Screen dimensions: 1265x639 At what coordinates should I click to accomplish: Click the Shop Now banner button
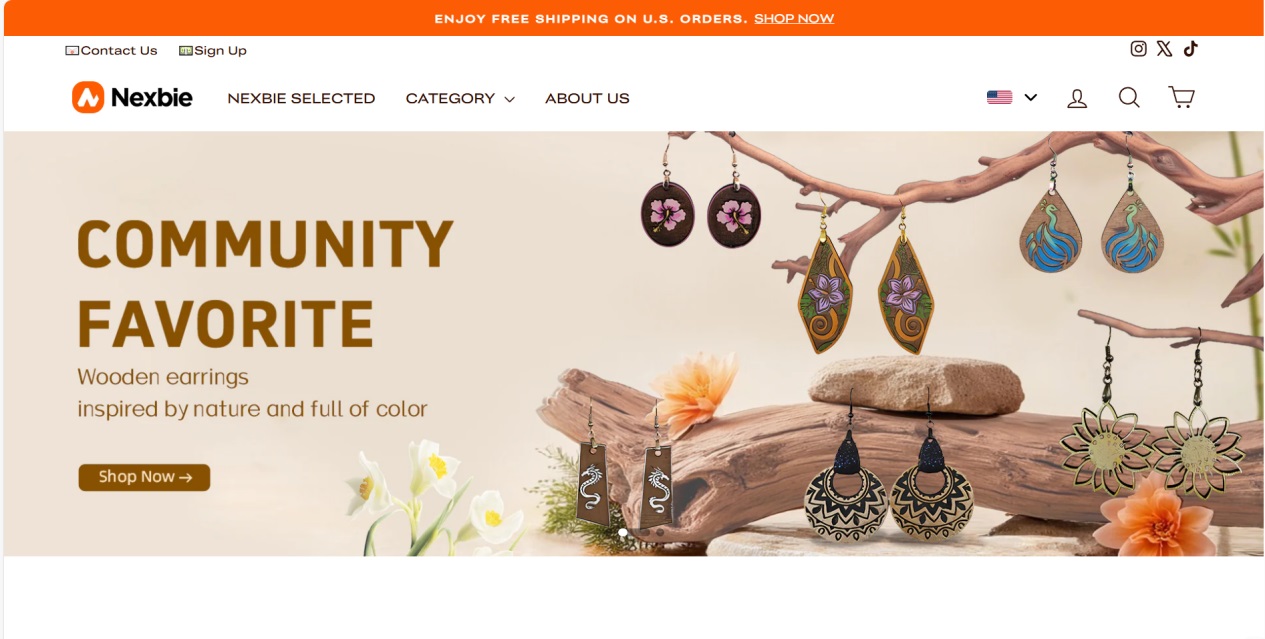(x=144, y=477)
